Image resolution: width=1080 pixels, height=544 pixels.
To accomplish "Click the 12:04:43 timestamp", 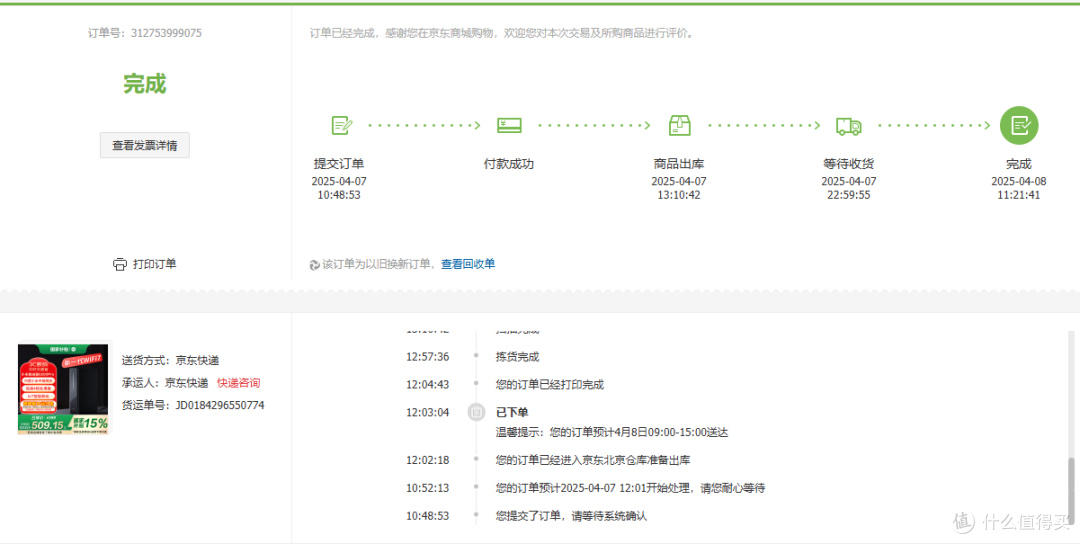I will click(x=427, y=384).
